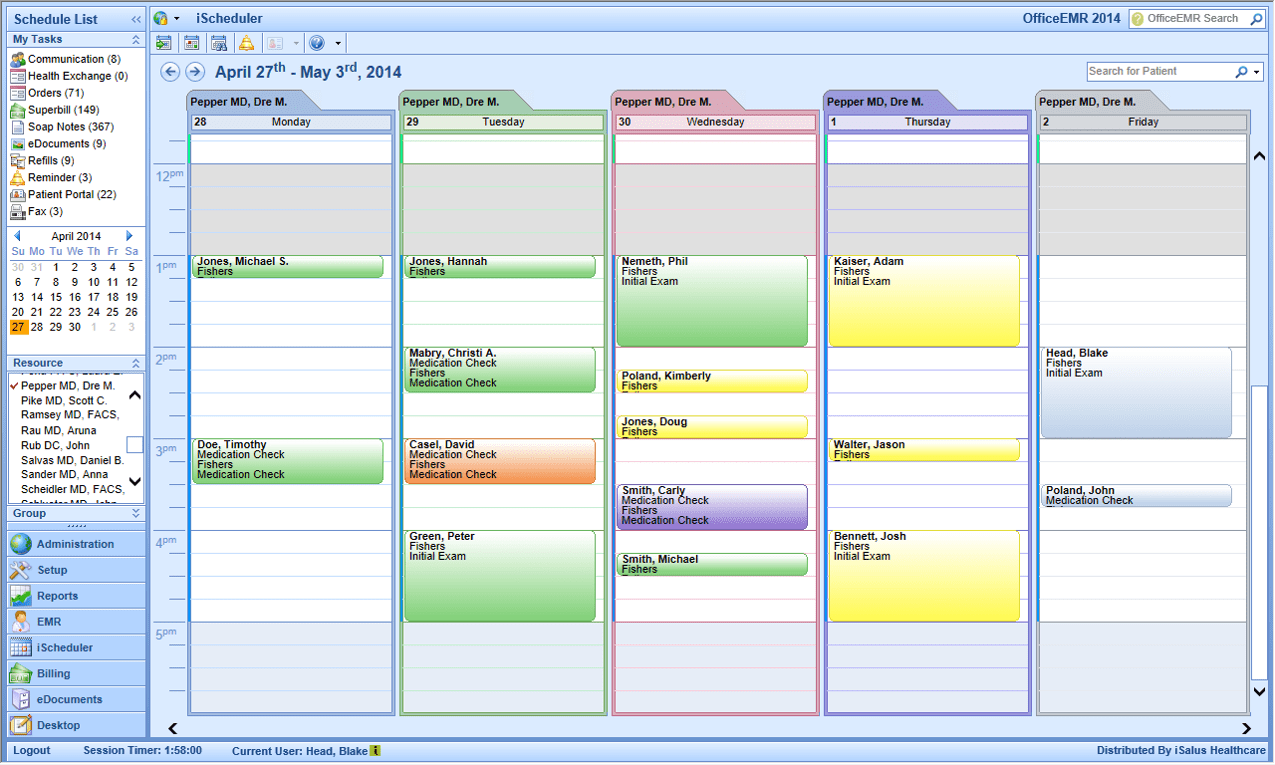Switch to the Wednesday Pepper MD tab
Screen dimensions: 1275x765
click(664, 102)
